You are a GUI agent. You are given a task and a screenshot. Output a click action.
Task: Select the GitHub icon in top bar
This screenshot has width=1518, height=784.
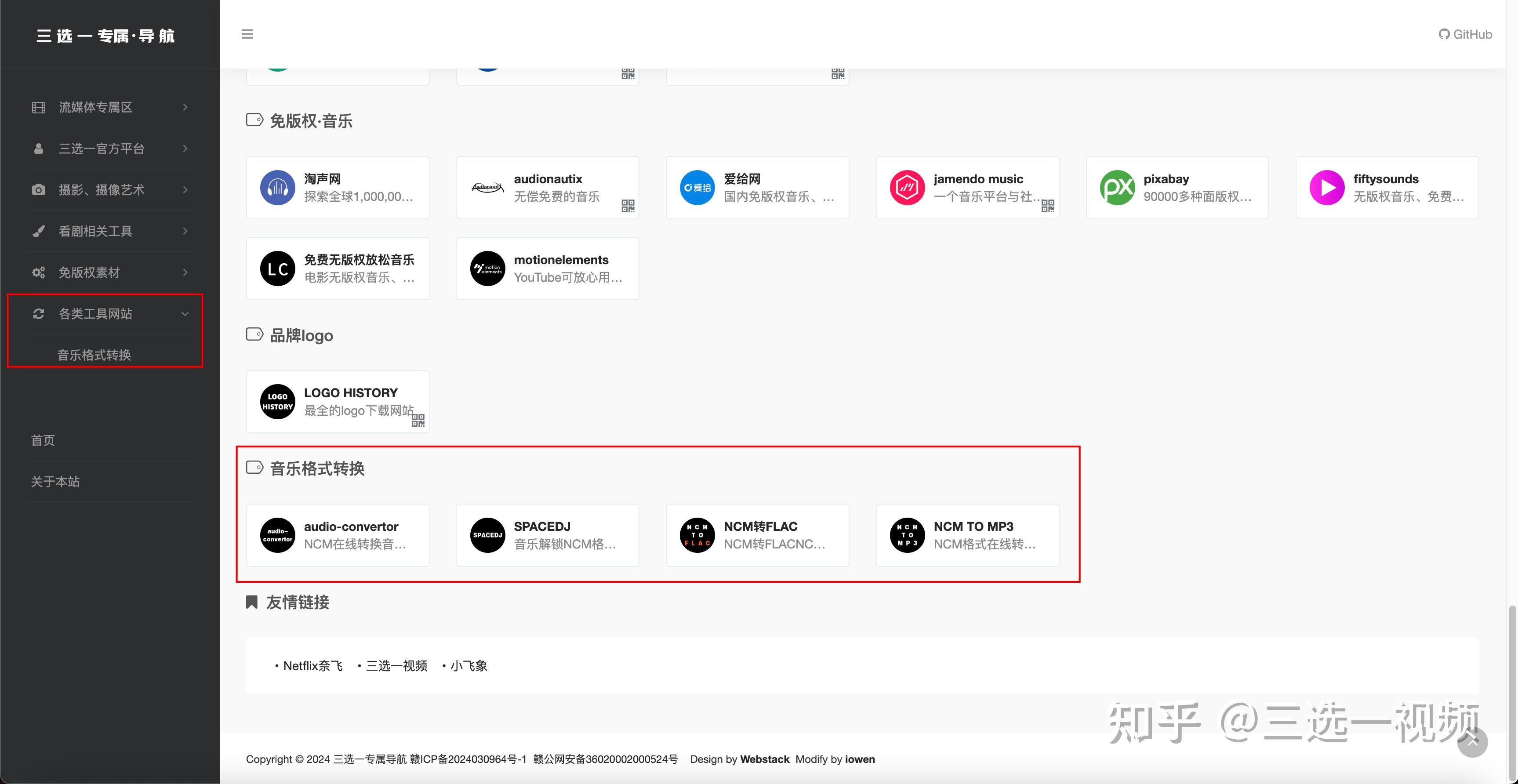pyautogui.click(x=1444, y=33)
